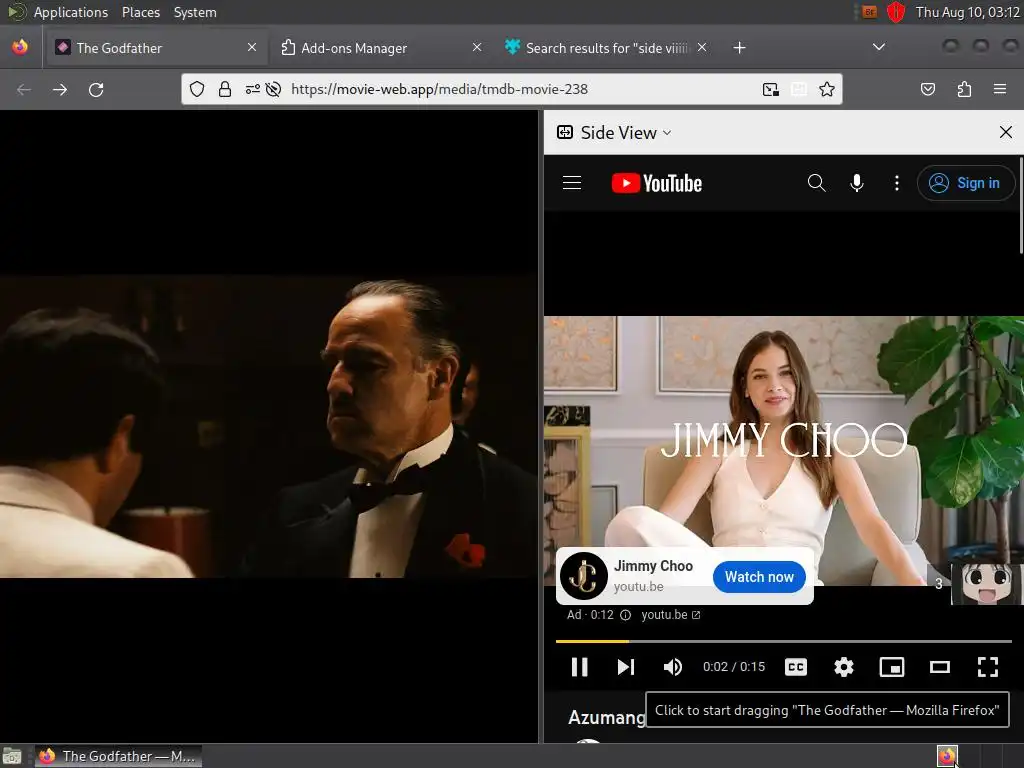This screenshot has height=768, width=1024.
Task: Open the youtu.be ad link
Action: pyautogui.click(x=671, y=615)
